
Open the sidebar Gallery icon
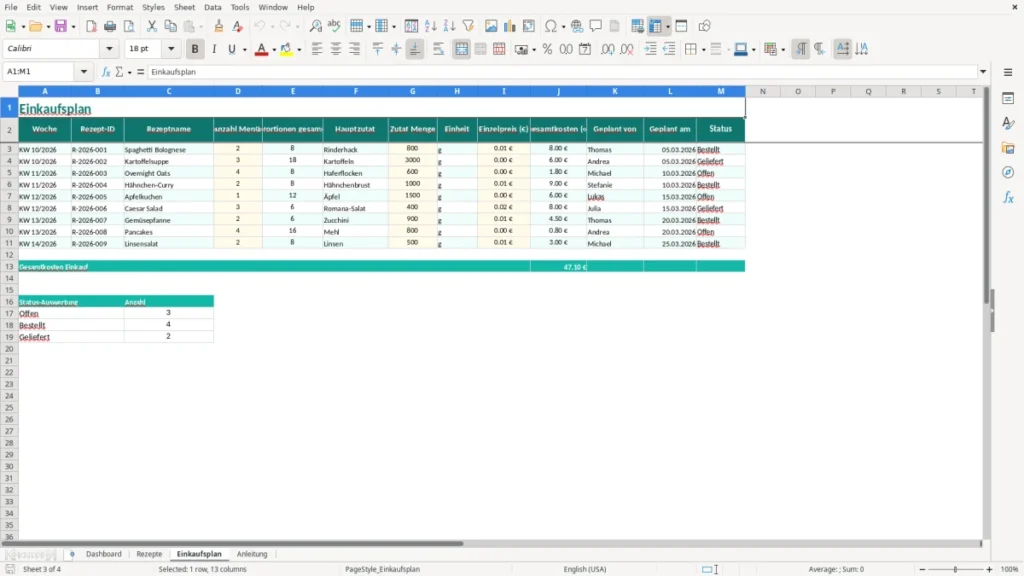[1008, 148]
